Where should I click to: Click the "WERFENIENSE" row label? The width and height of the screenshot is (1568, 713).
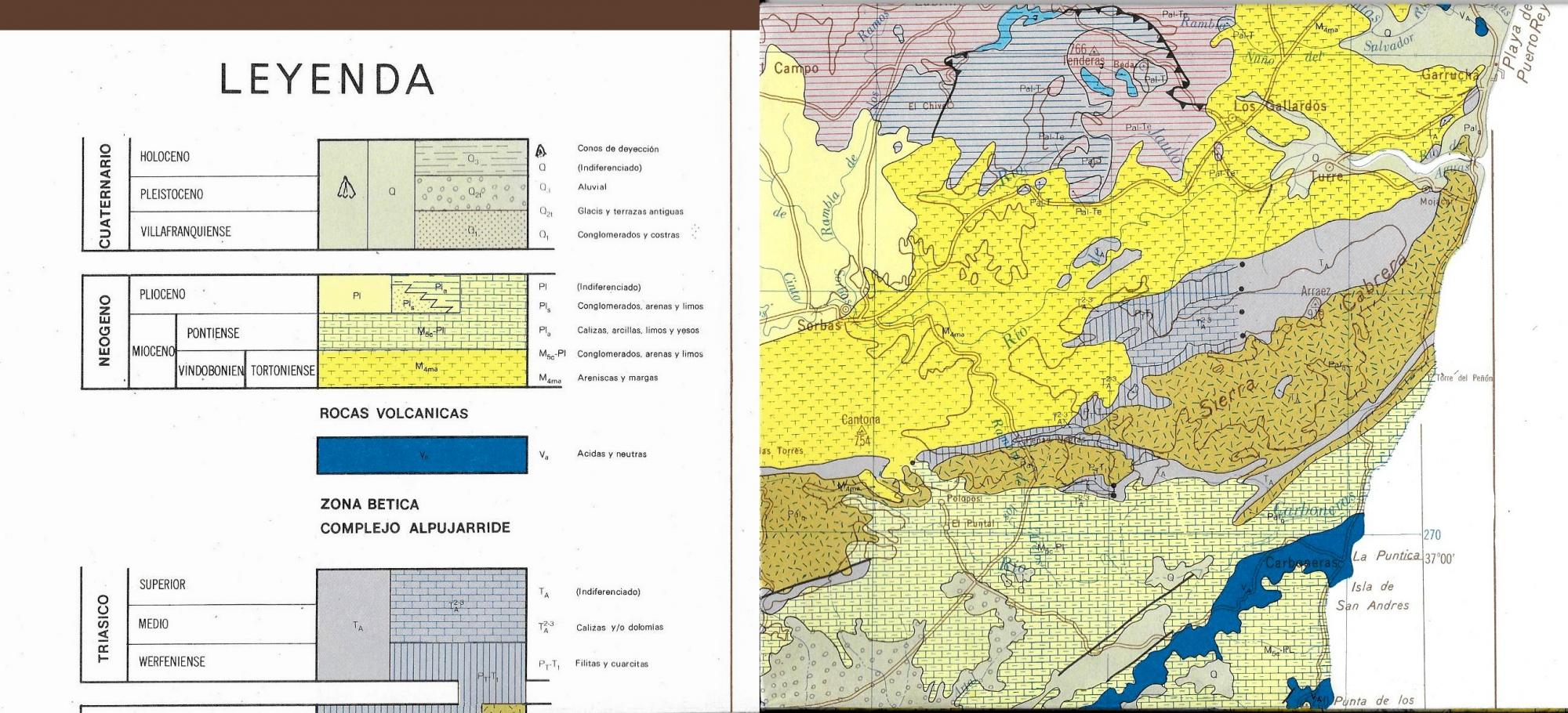click(172, 661)
